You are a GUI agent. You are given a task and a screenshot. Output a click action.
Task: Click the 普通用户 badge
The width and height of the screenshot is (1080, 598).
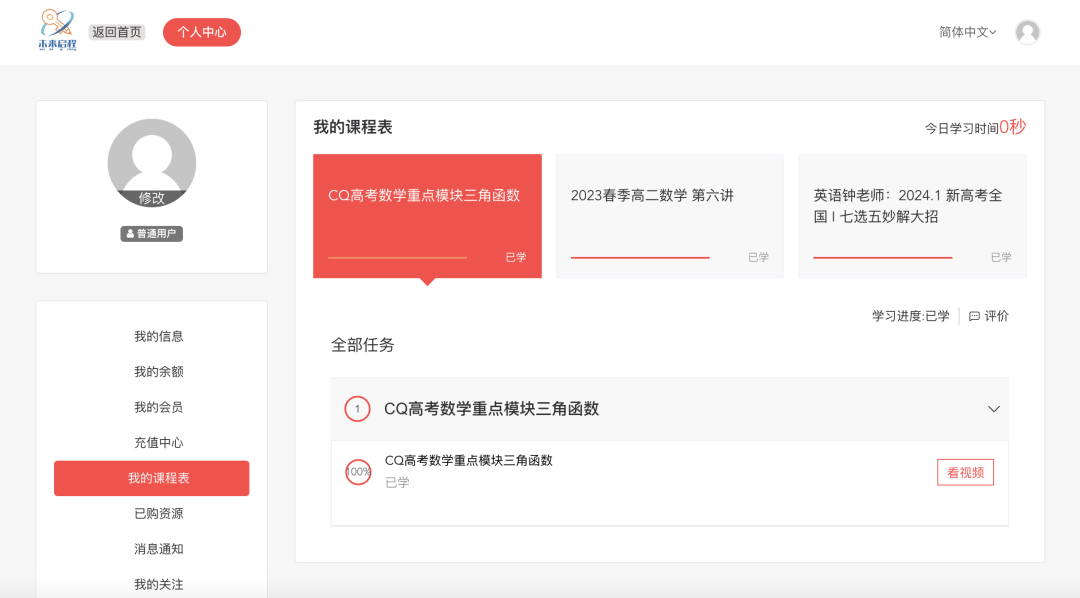(x=152, y=234)
